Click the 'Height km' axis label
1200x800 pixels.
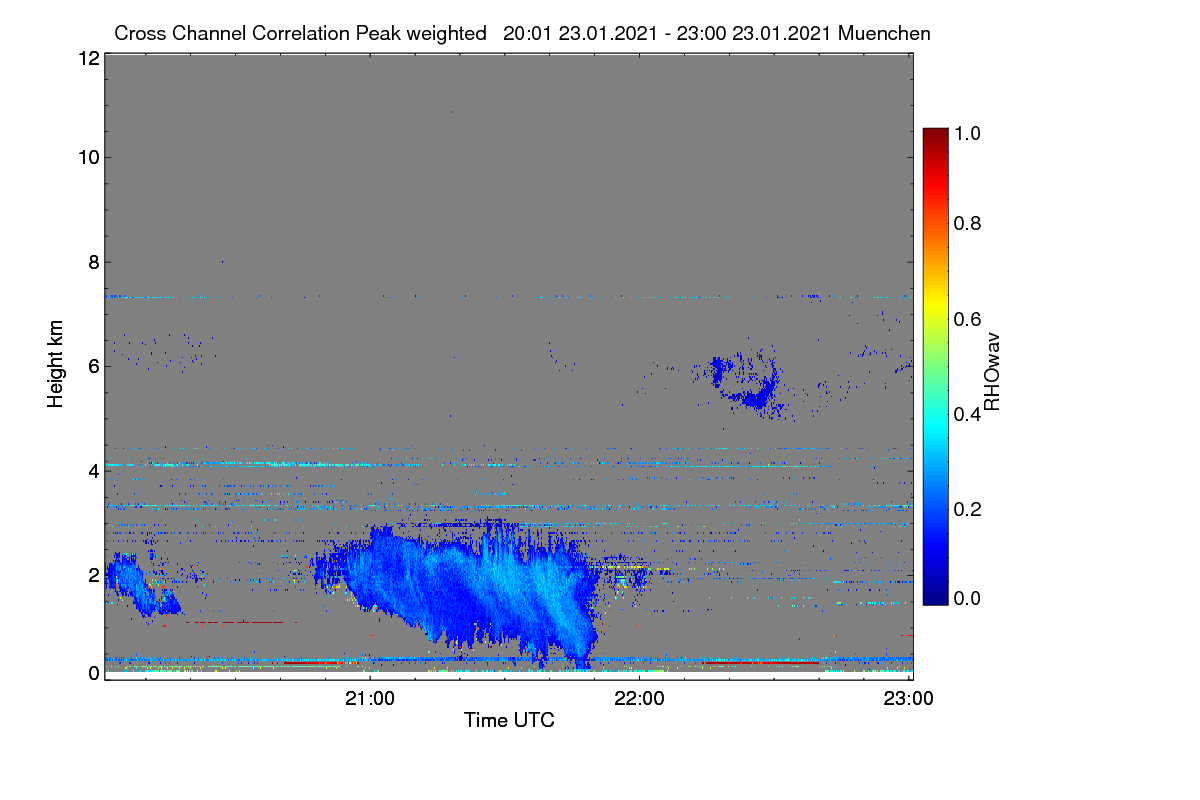click(x=56, y=365)
